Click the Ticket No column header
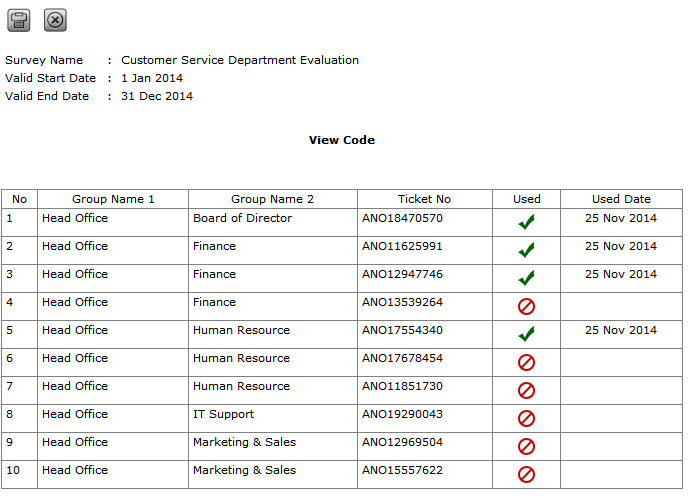The width and height of the screenshot is (688, 504). point(424,199)
